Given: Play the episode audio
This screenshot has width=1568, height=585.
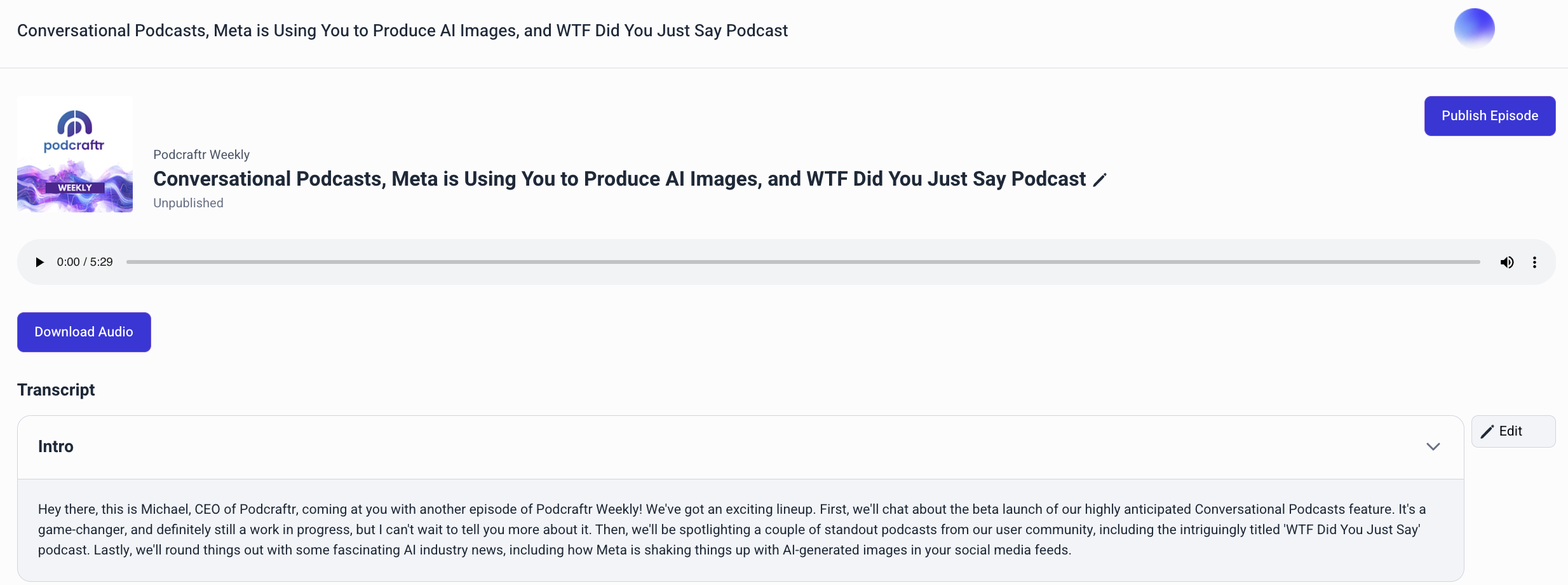Looking at the screenshot, I should point(39,262).
